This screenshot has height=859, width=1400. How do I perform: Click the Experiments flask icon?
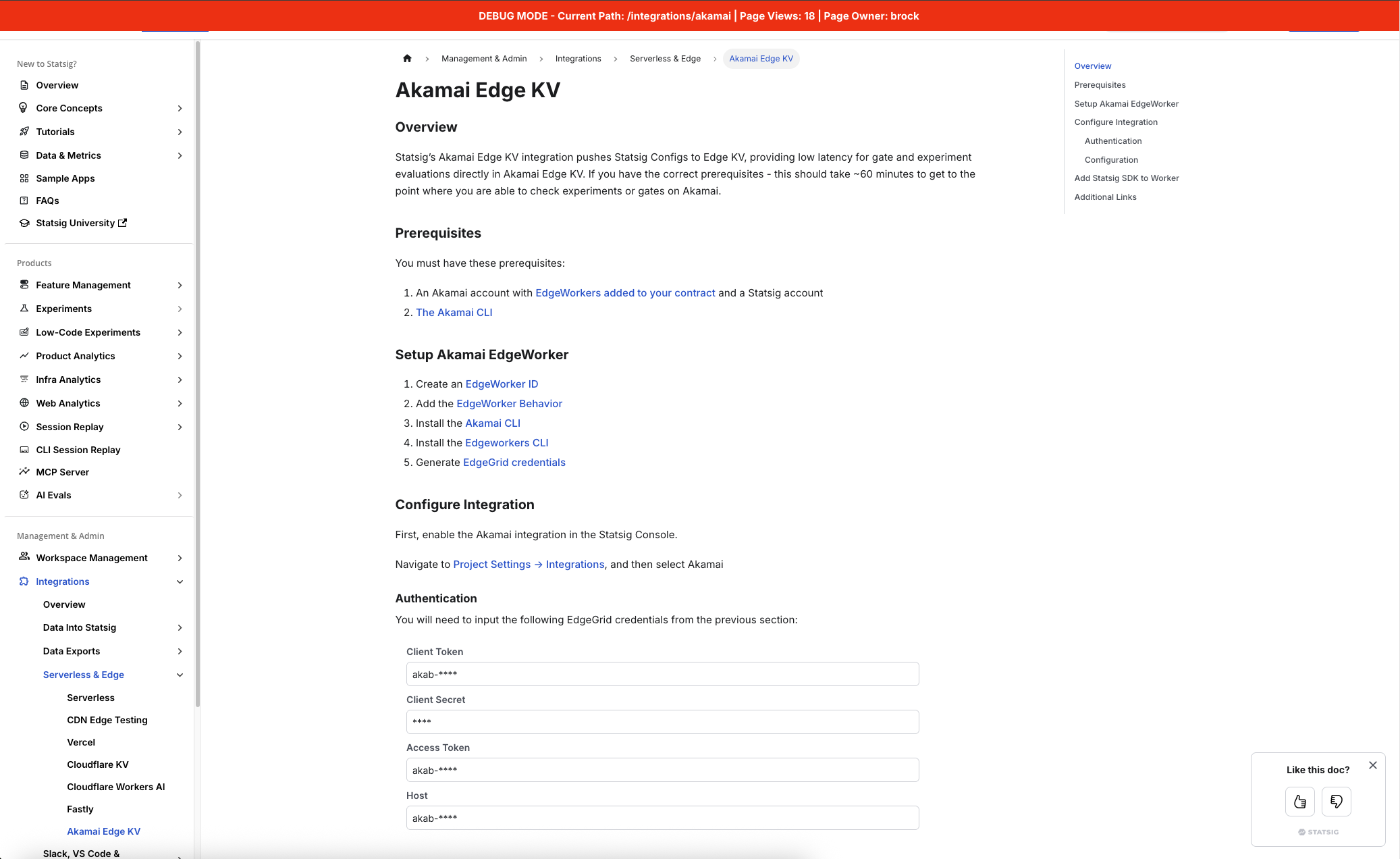pos(24,309)
